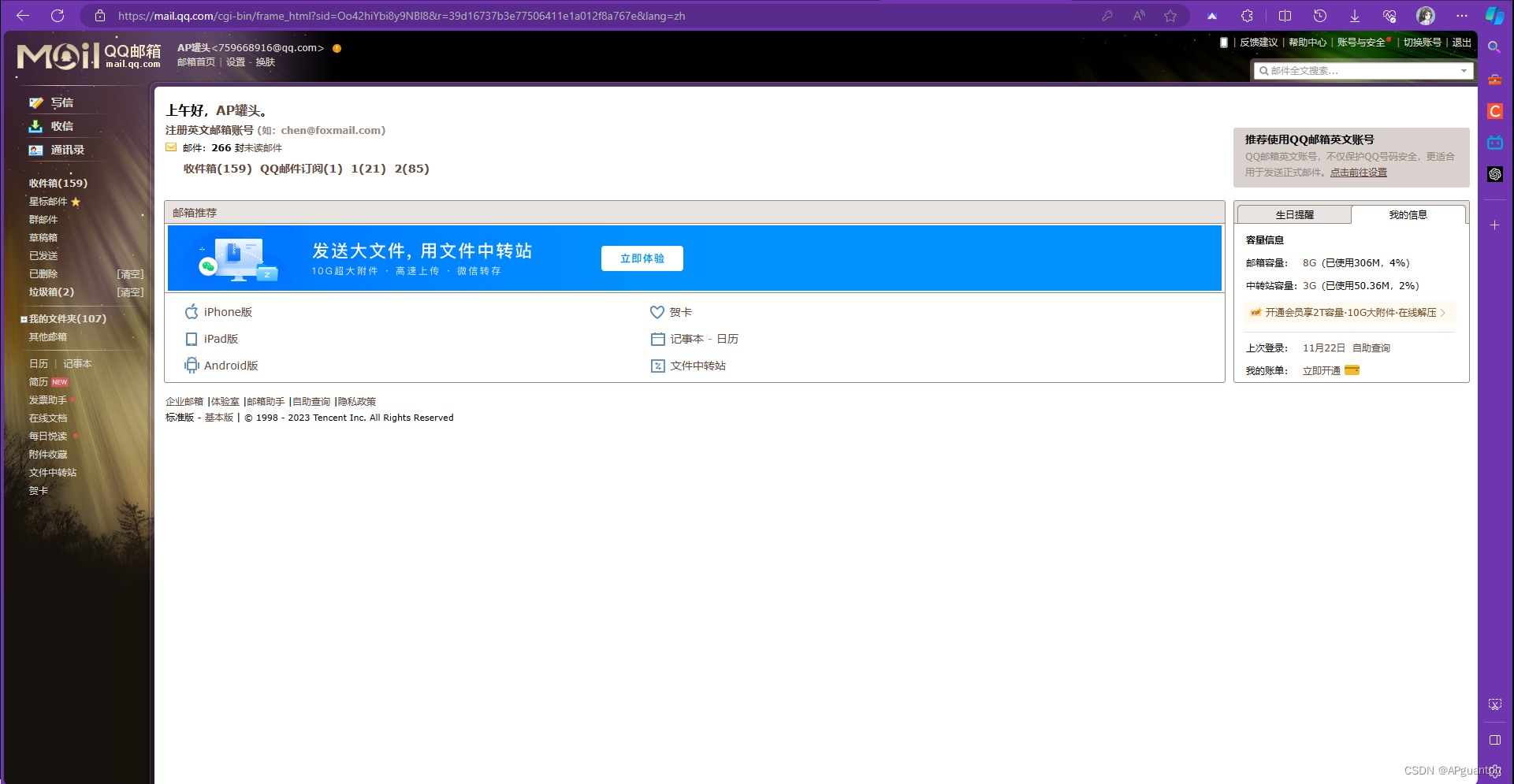The image size is (1514, 784).
Task: Reload the page with the refresh icon
Action: tap(58, 16)
